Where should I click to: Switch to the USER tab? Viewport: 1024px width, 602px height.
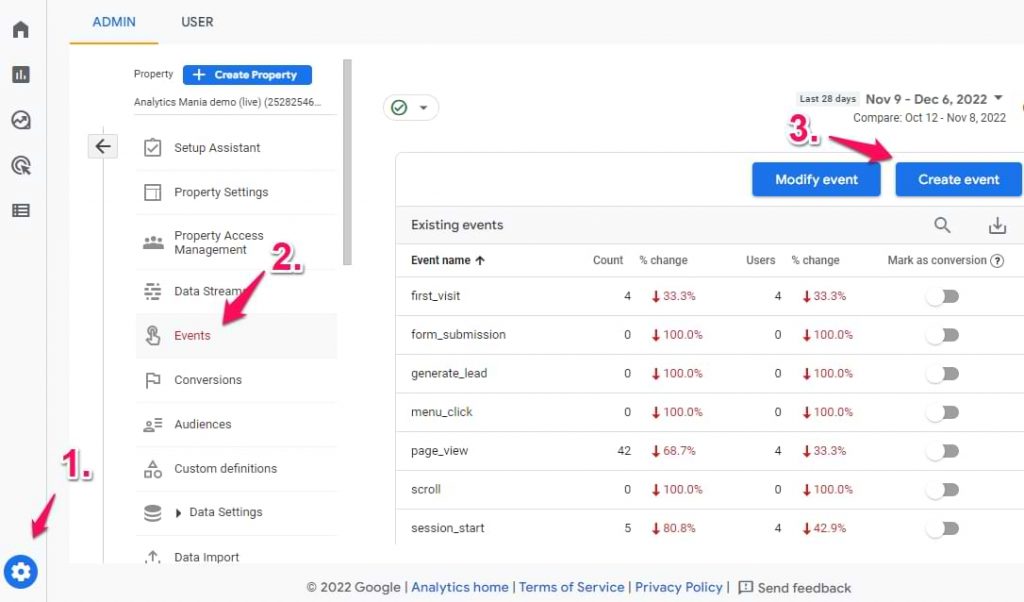click(x=197, y=22)
